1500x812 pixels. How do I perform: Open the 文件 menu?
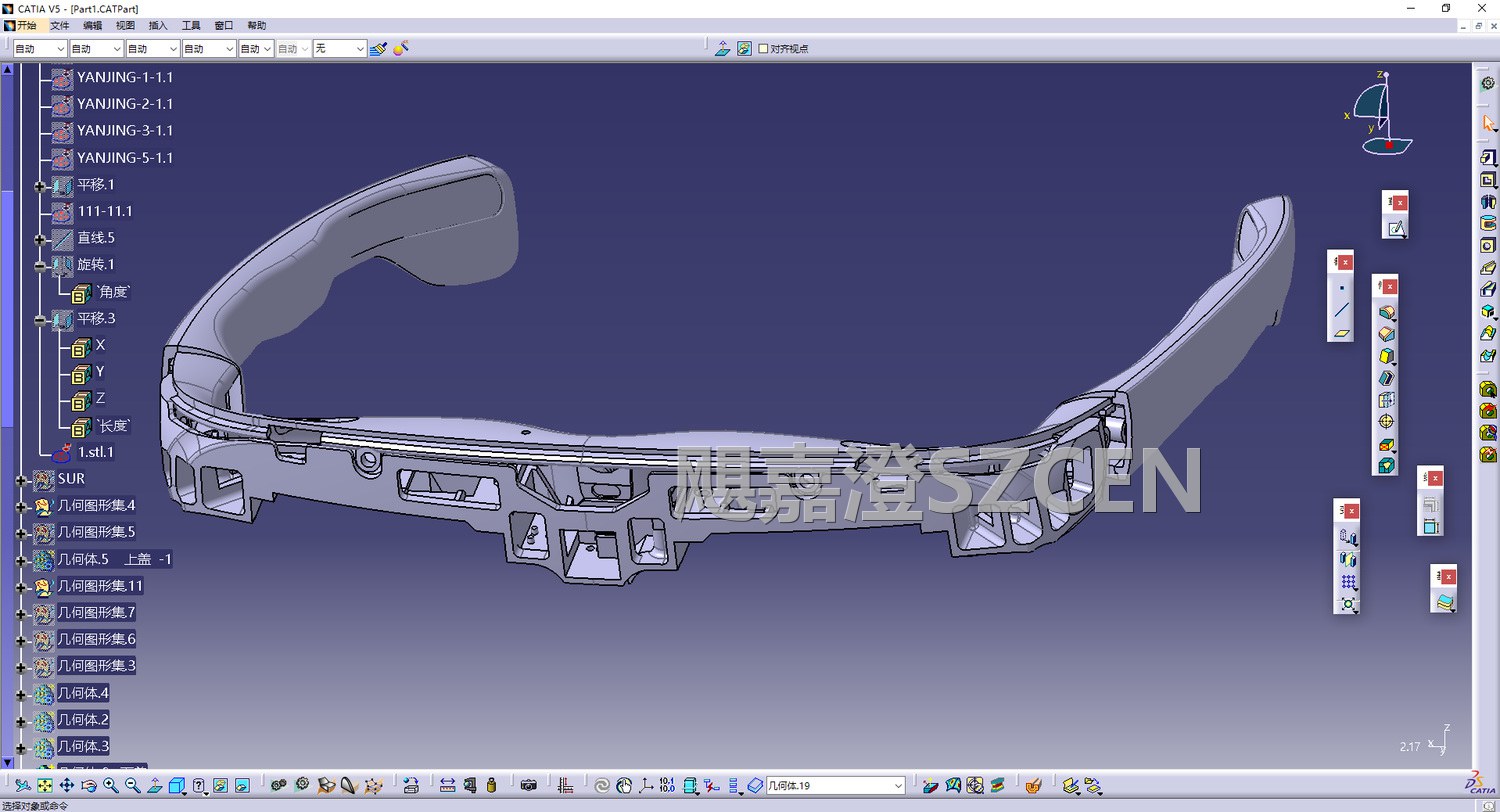pos(60,25)
